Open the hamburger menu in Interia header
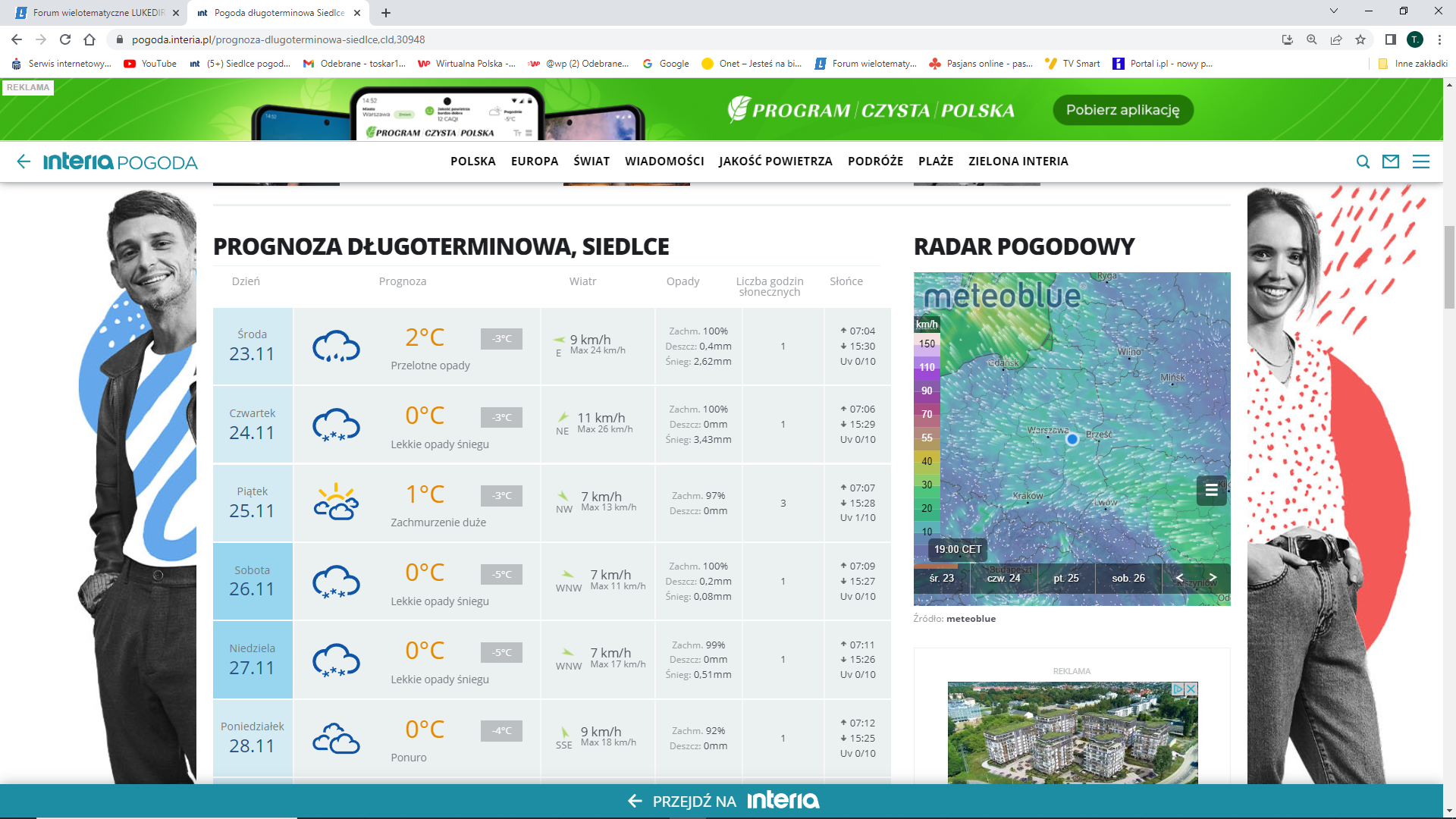 point(1421,162)
